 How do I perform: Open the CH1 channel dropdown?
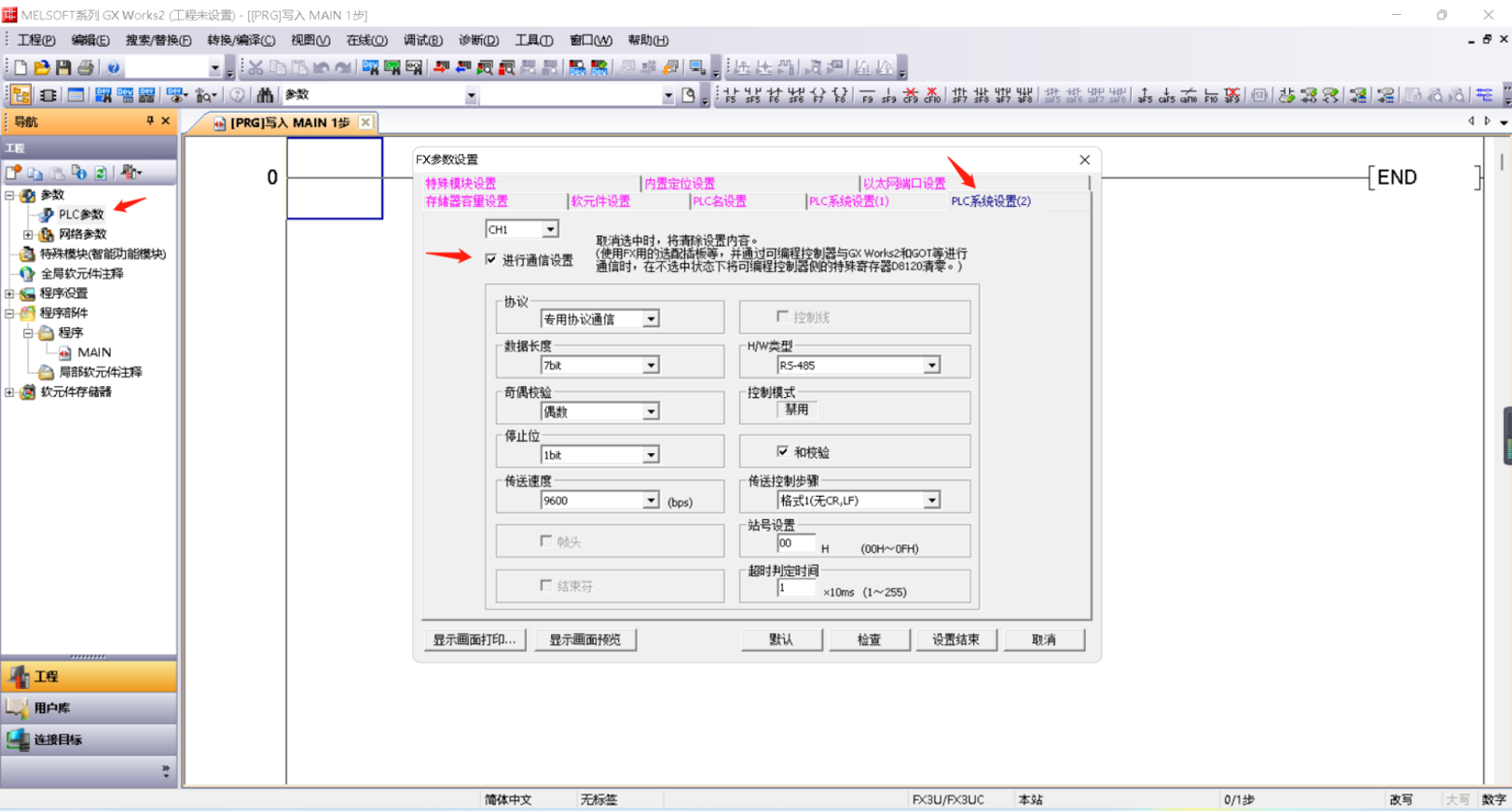[550, 229]
